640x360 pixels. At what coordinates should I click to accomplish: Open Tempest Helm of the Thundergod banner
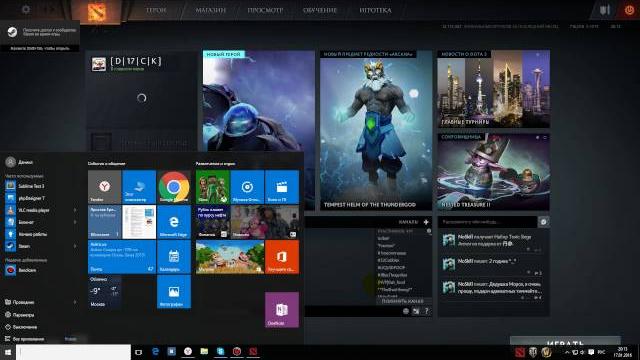[376, 131]
